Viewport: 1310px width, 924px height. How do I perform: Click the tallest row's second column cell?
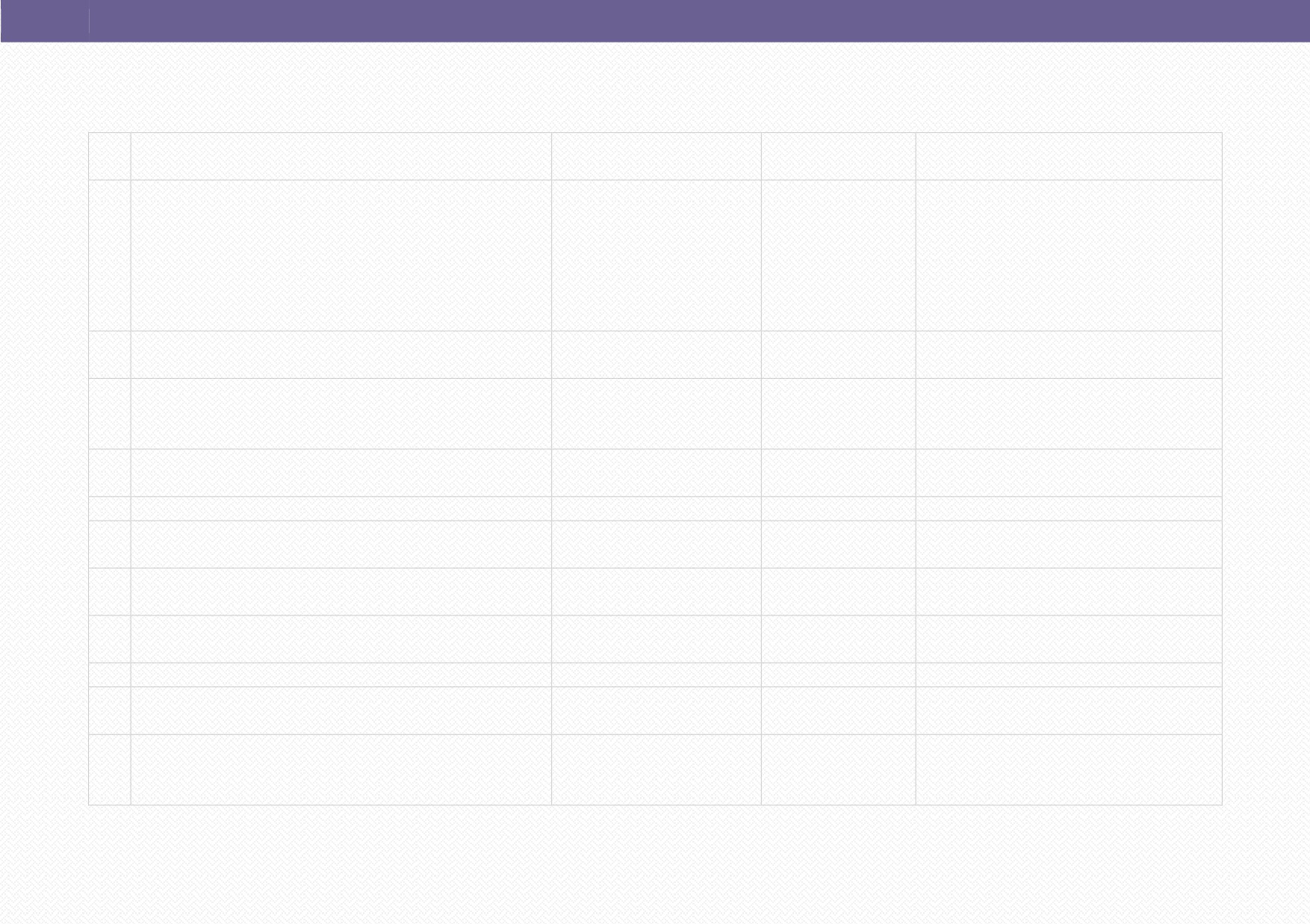click(341, 255)
